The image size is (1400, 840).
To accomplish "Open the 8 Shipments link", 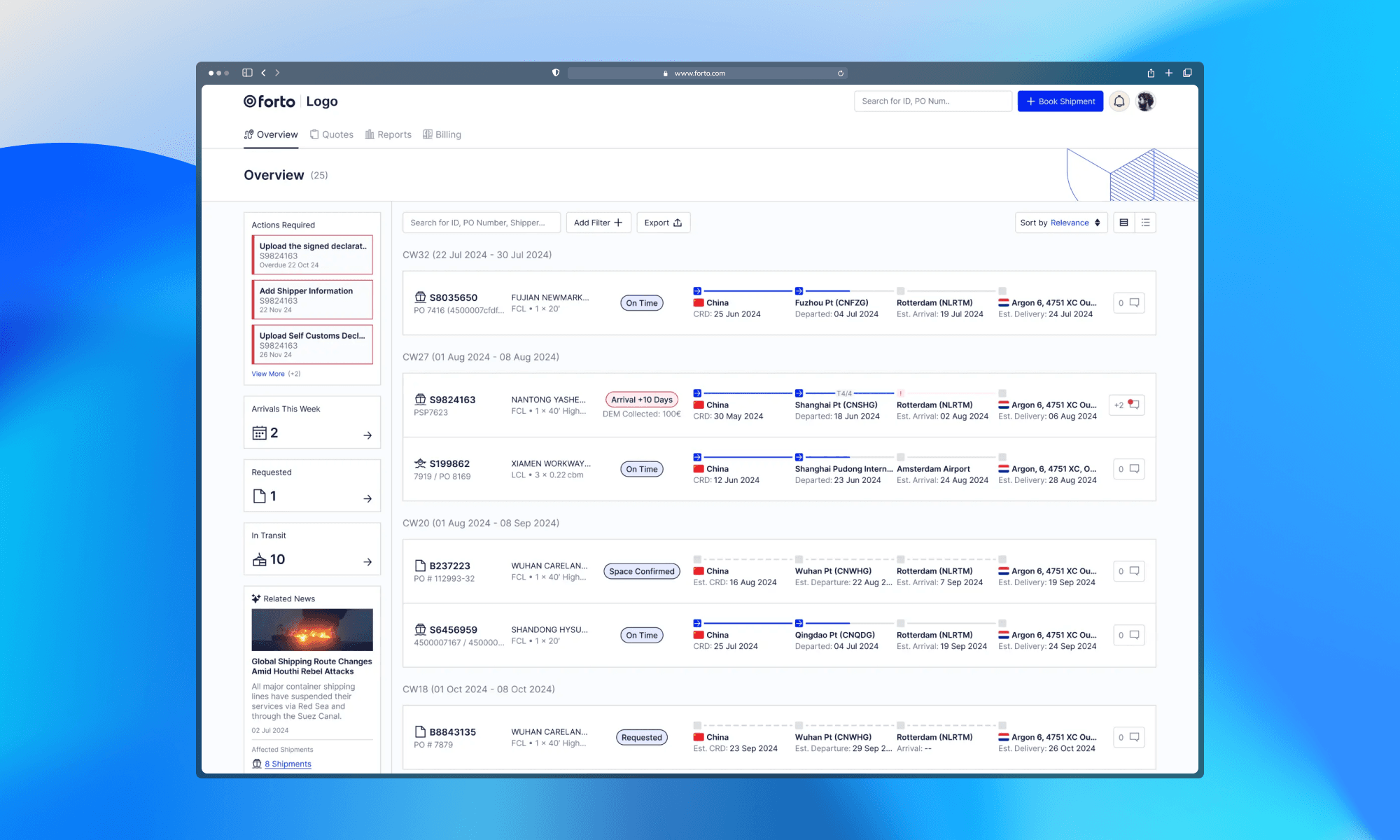I will coord(288,764).
